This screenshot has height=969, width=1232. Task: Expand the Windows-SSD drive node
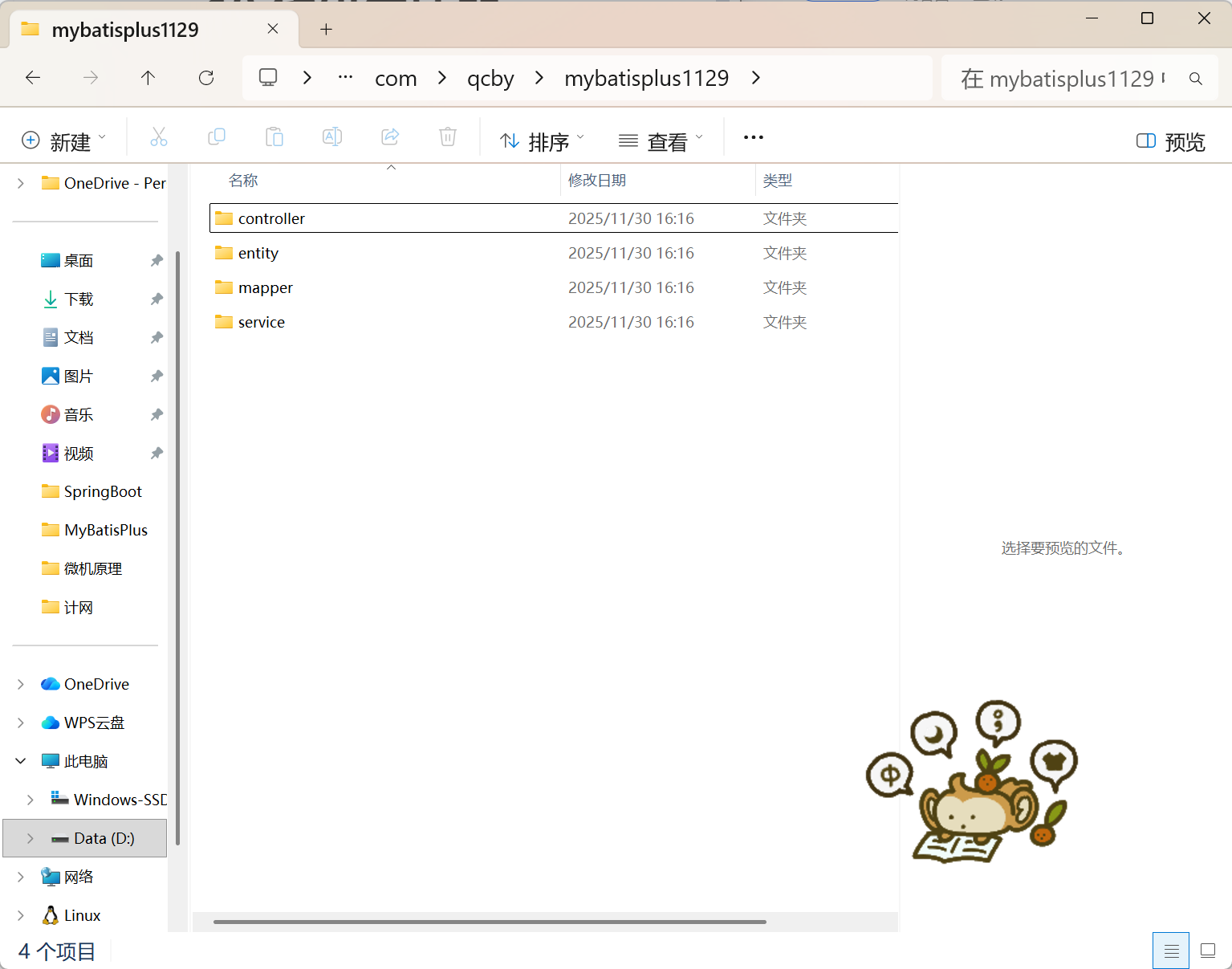[30, 800]
